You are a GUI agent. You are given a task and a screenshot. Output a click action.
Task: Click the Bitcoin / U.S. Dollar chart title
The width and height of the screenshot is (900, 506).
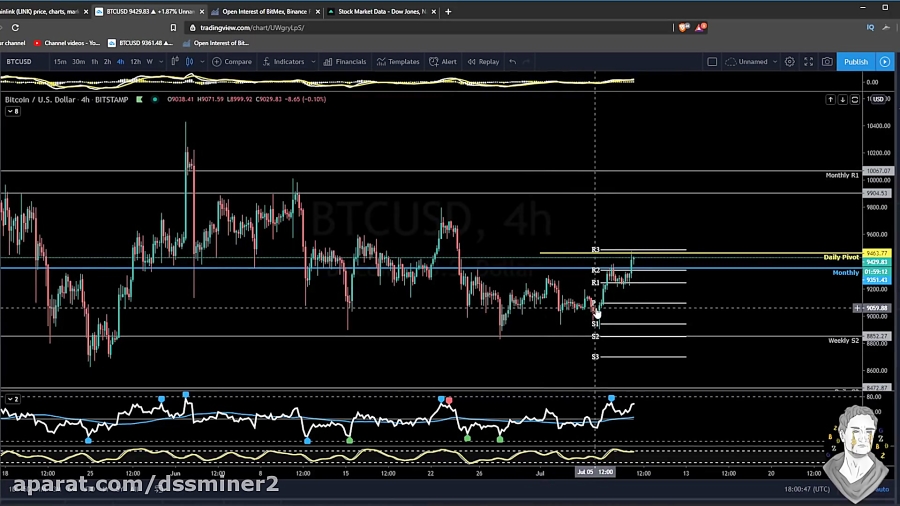(40, 100)
